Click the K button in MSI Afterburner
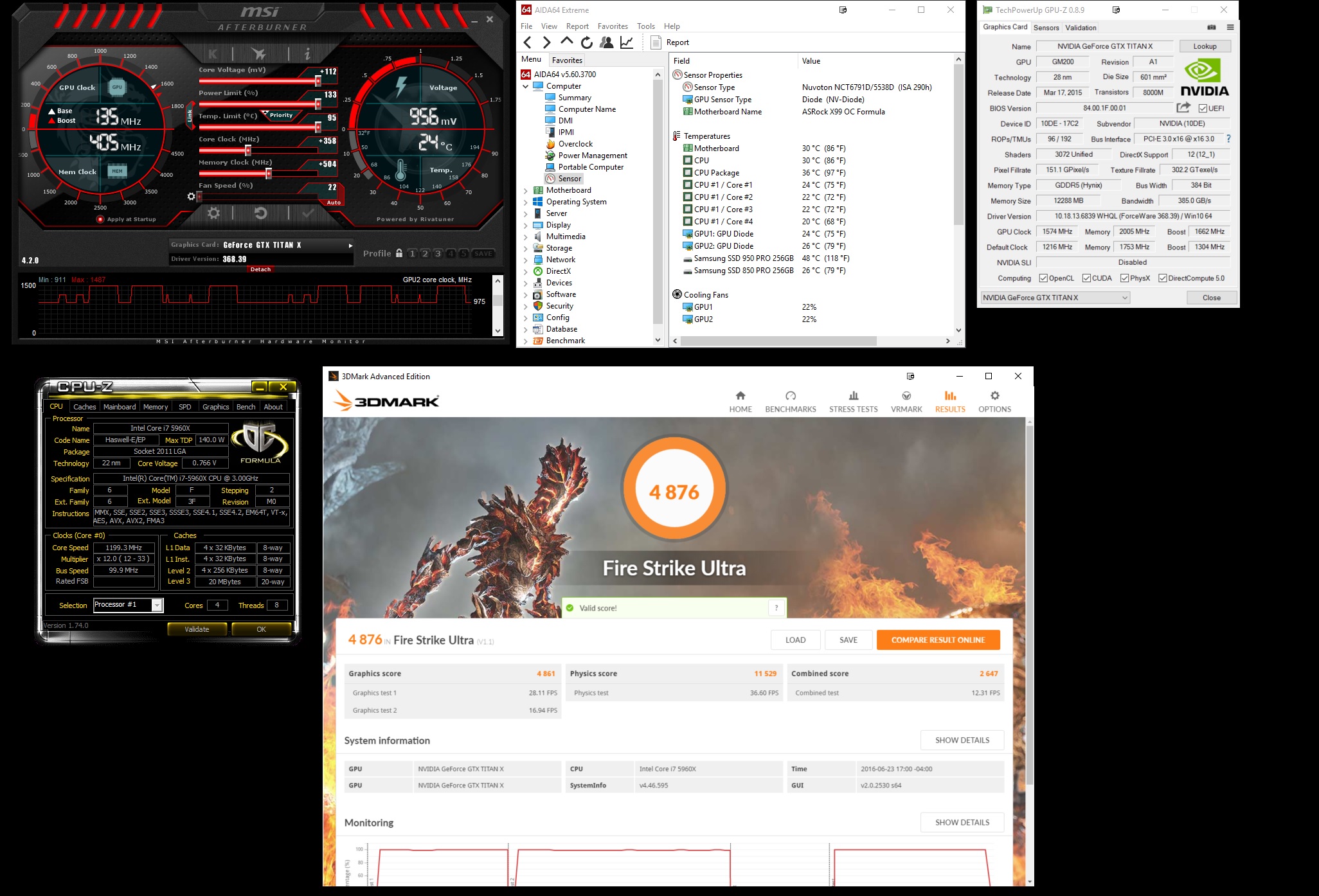The width and height of the screenshot is (1319, 896). click(213, 54)
